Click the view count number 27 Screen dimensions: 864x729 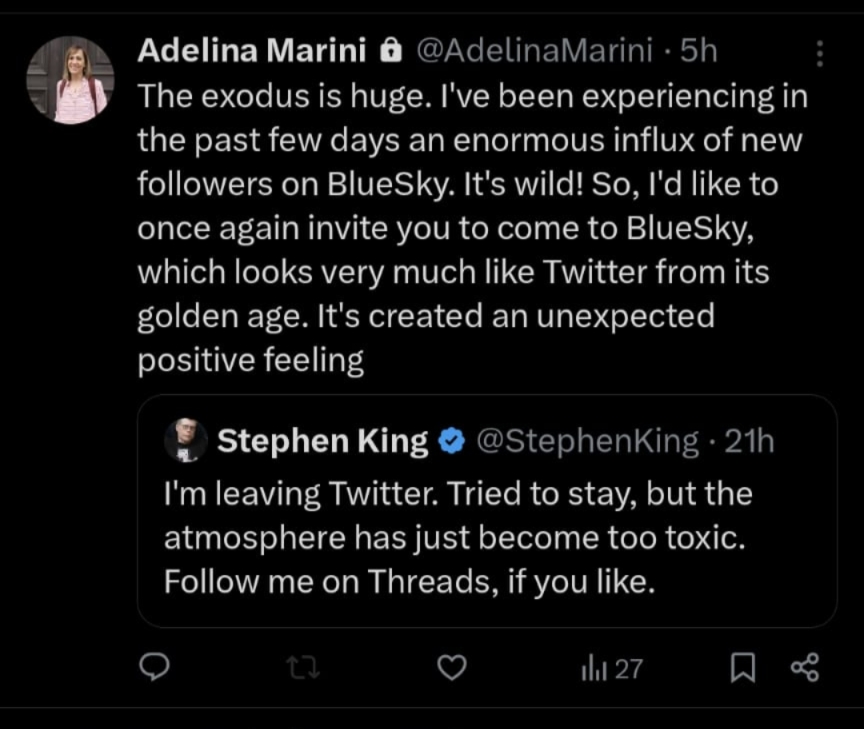coord(628,668)
